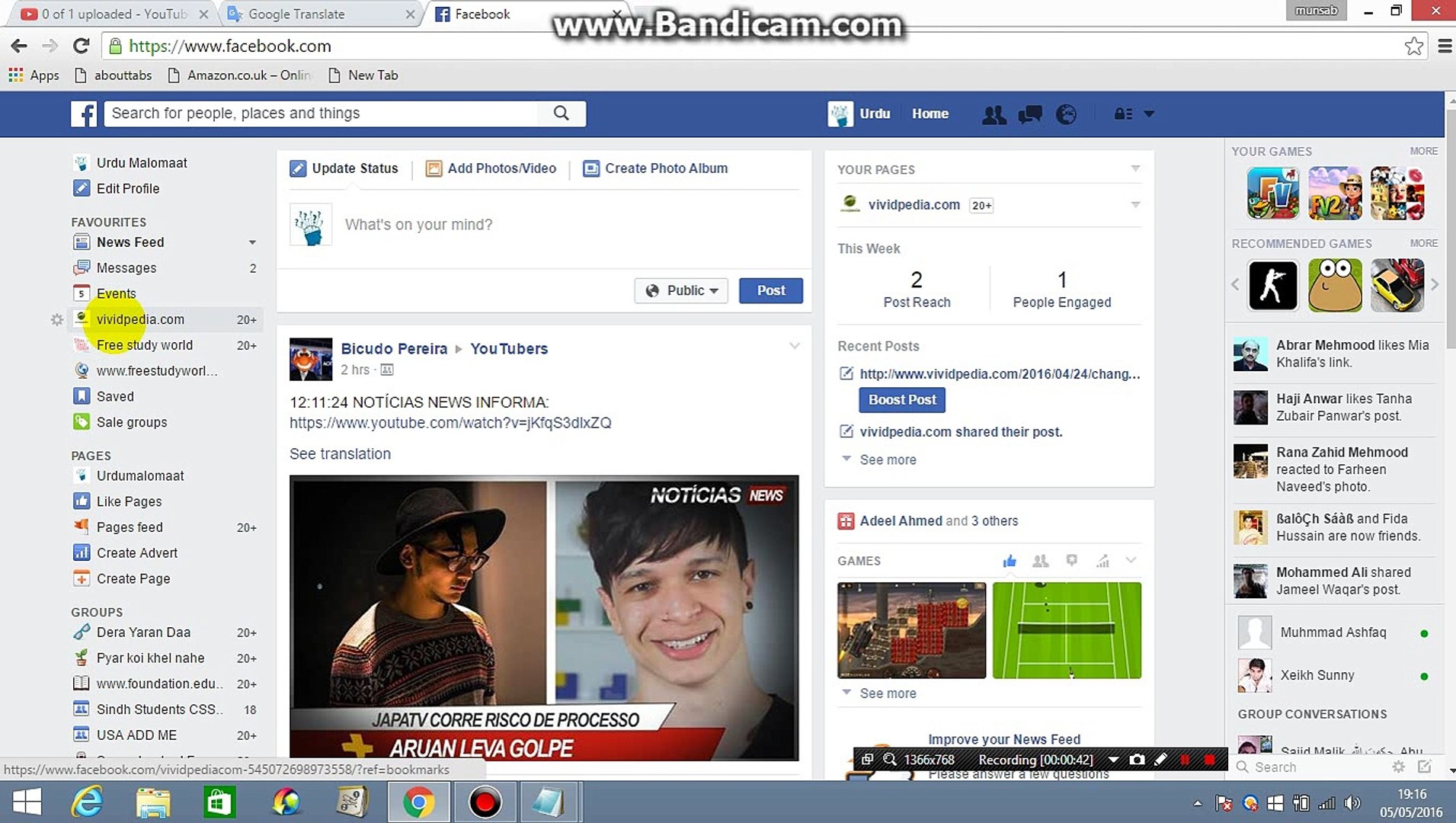Open the chevron dropdown in the Games panel header
The image size is (1456, 823).
tap(1131, 561)
